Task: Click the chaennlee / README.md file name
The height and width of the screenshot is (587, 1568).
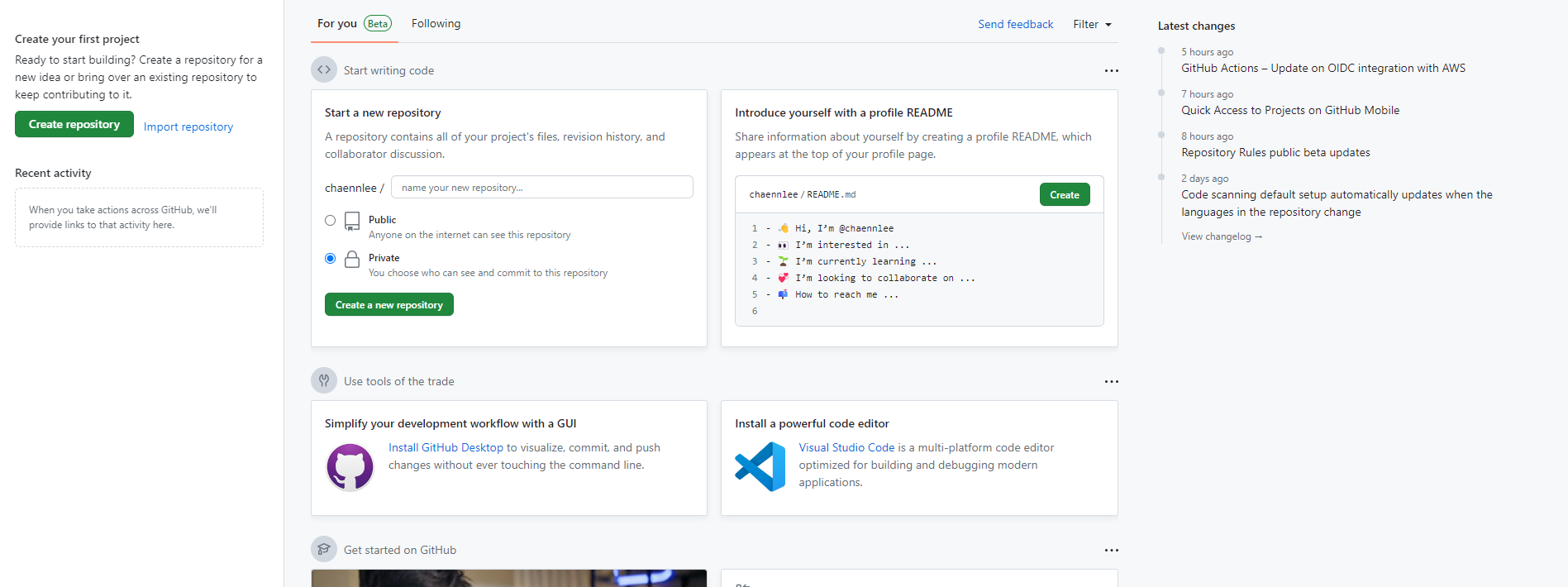Action: (803, 194)
